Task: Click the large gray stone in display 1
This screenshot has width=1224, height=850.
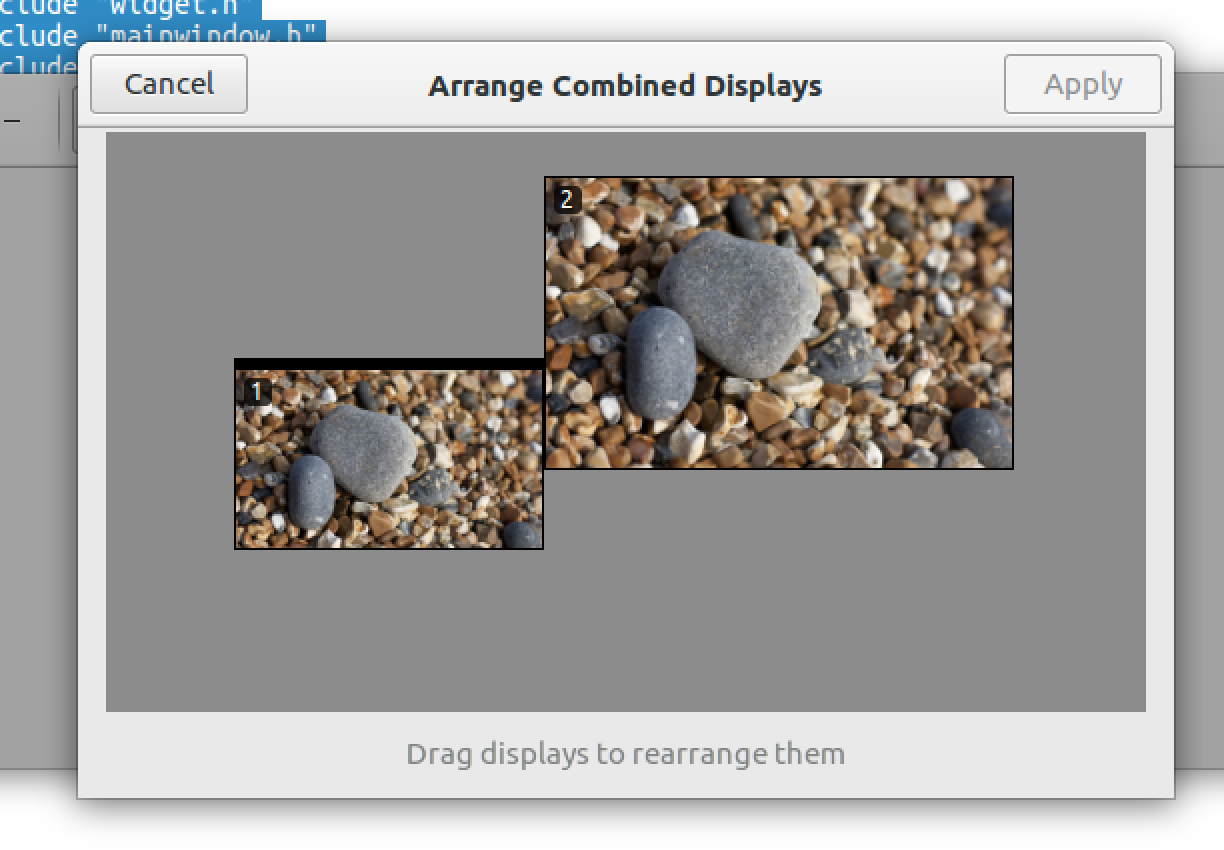Action: (x=363, y=451)
